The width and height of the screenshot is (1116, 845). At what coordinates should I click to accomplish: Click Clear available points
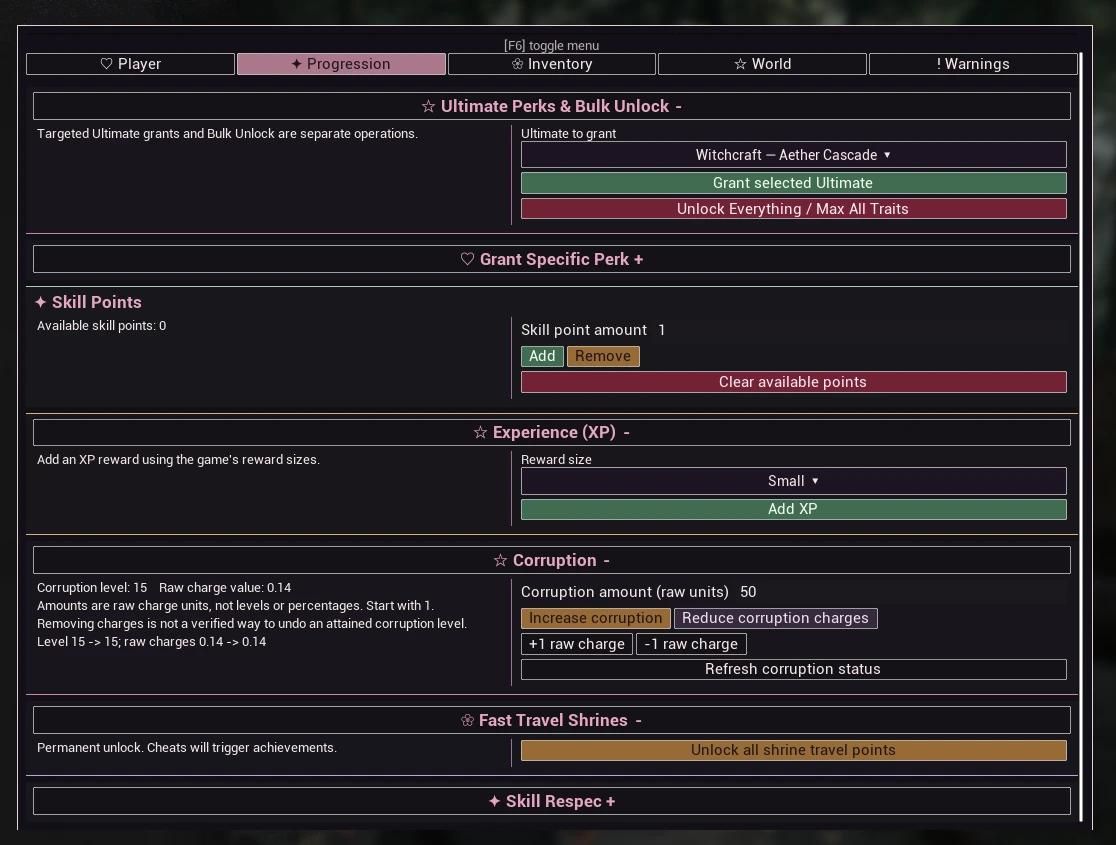click(794, 382)
